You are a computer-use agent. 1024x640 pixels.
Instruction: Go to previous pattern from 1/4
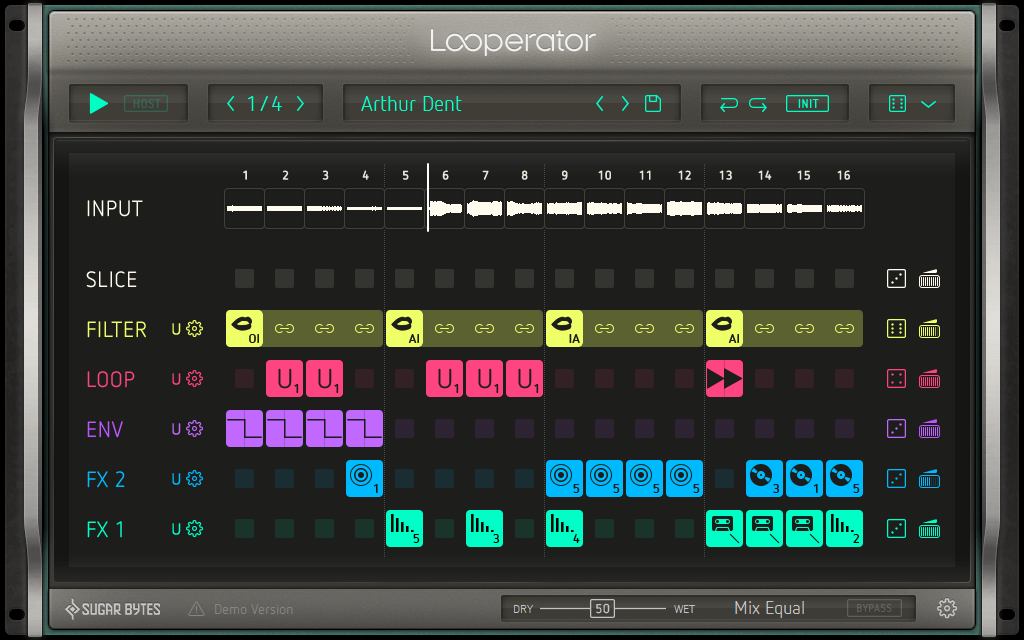tap(231, 103)
